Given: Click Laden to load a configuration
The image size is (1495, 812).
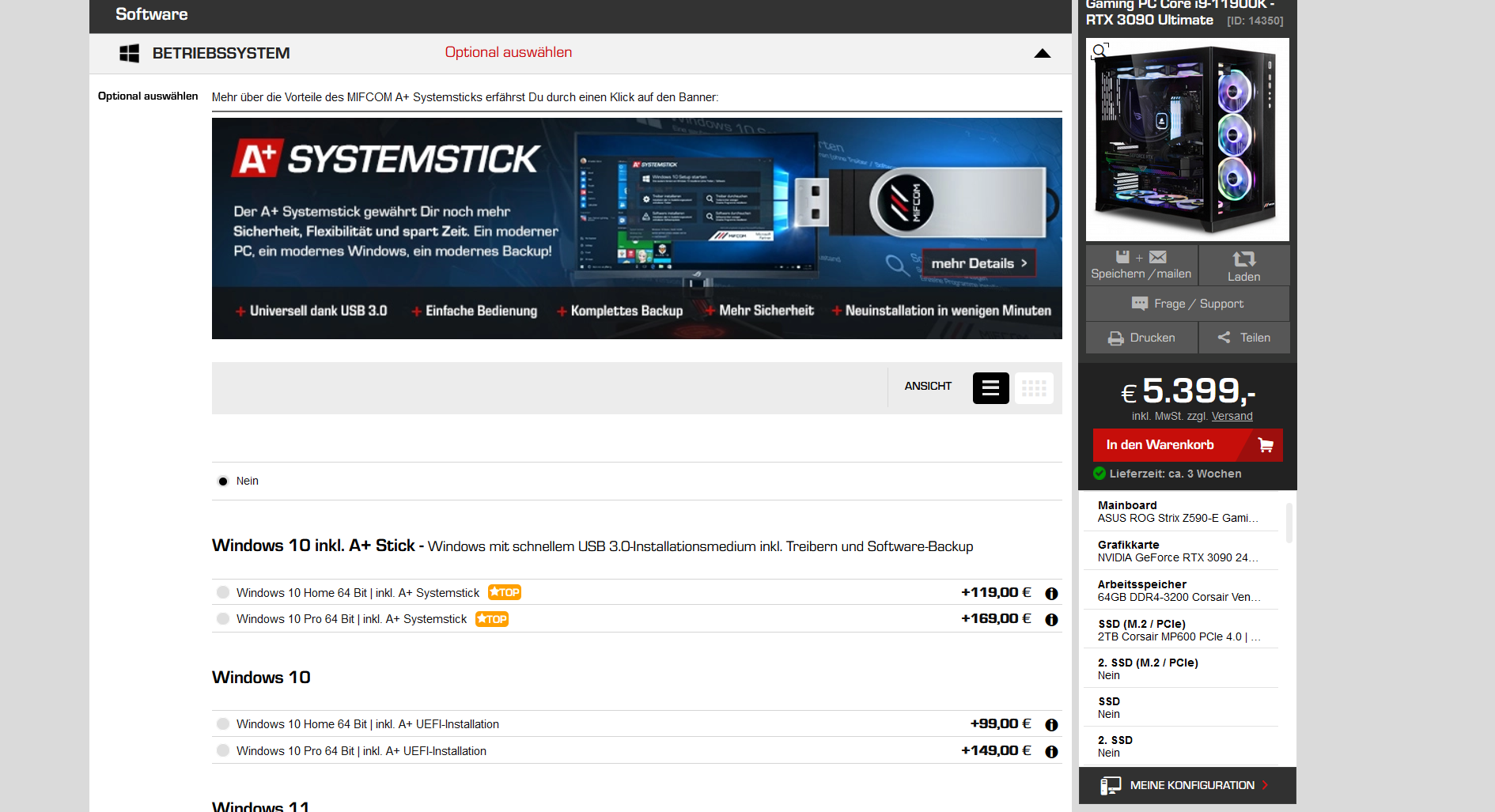Looking at the screenshot, I should click(x=1244, y=265).
